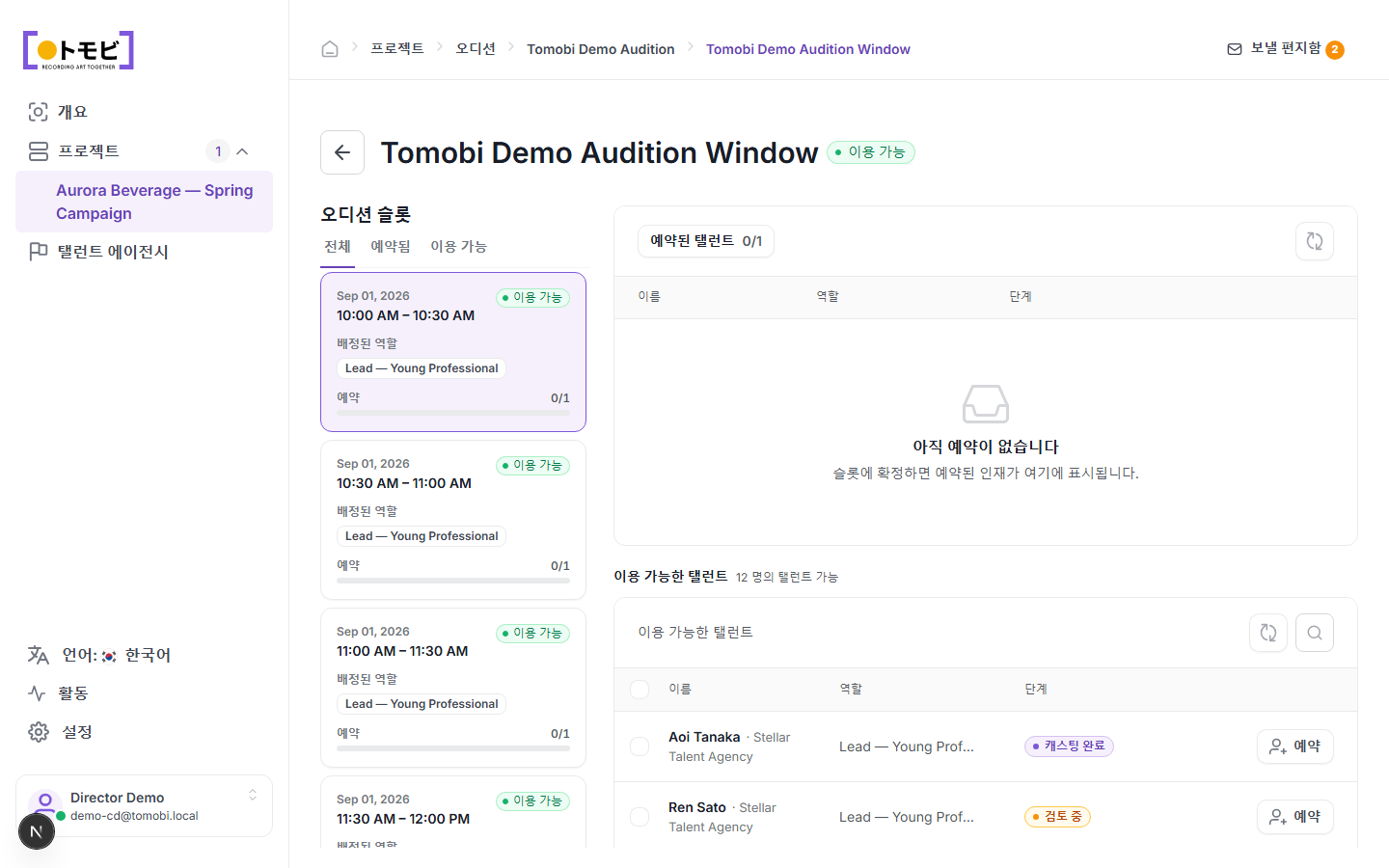The image size is (1389, 868).
Task: Click the 10:30 AM slot booking progress bar
Action: (453, 581)
